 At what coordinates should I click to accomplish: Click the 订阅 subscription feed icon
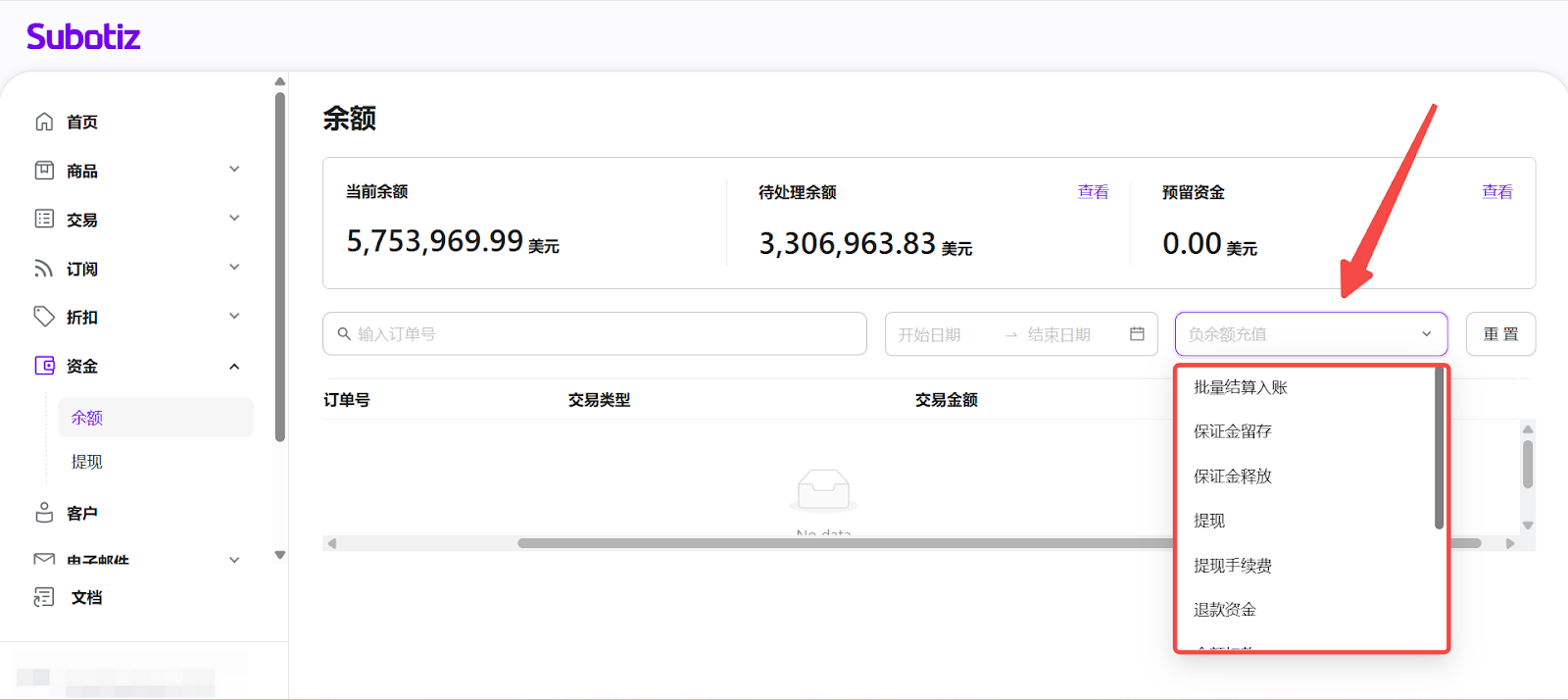44,269
